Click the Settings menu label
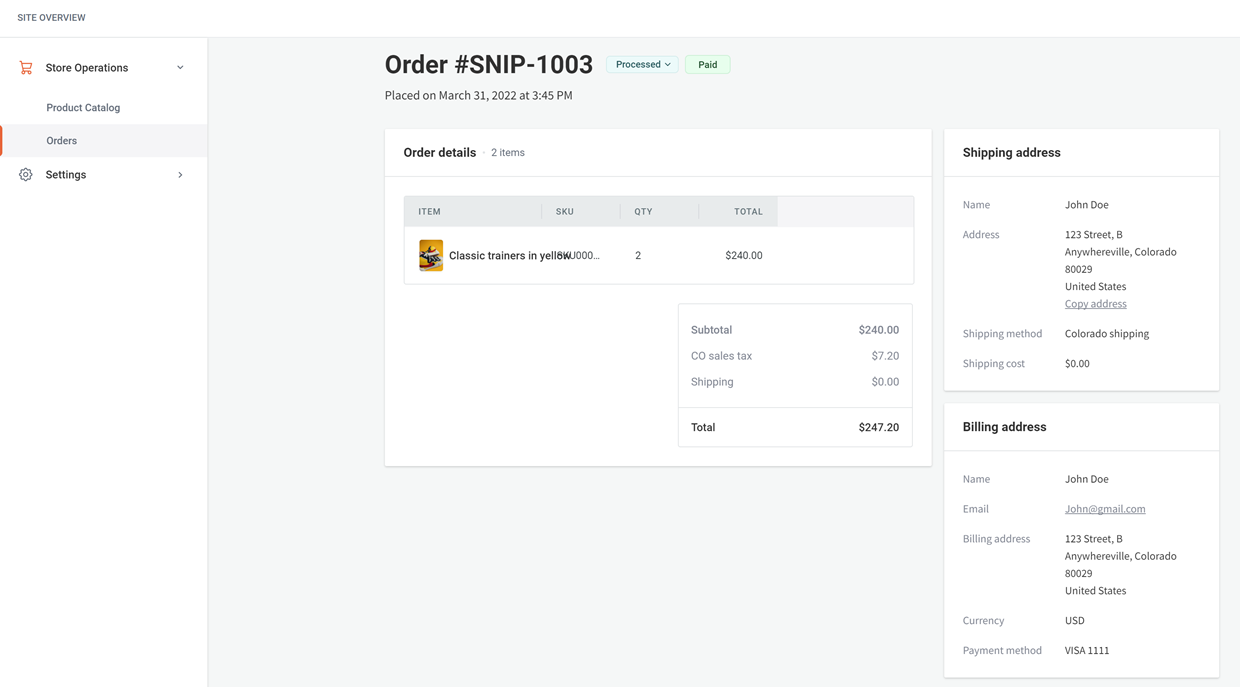This screenshot has width=1240, height=687. pos(66,175)
